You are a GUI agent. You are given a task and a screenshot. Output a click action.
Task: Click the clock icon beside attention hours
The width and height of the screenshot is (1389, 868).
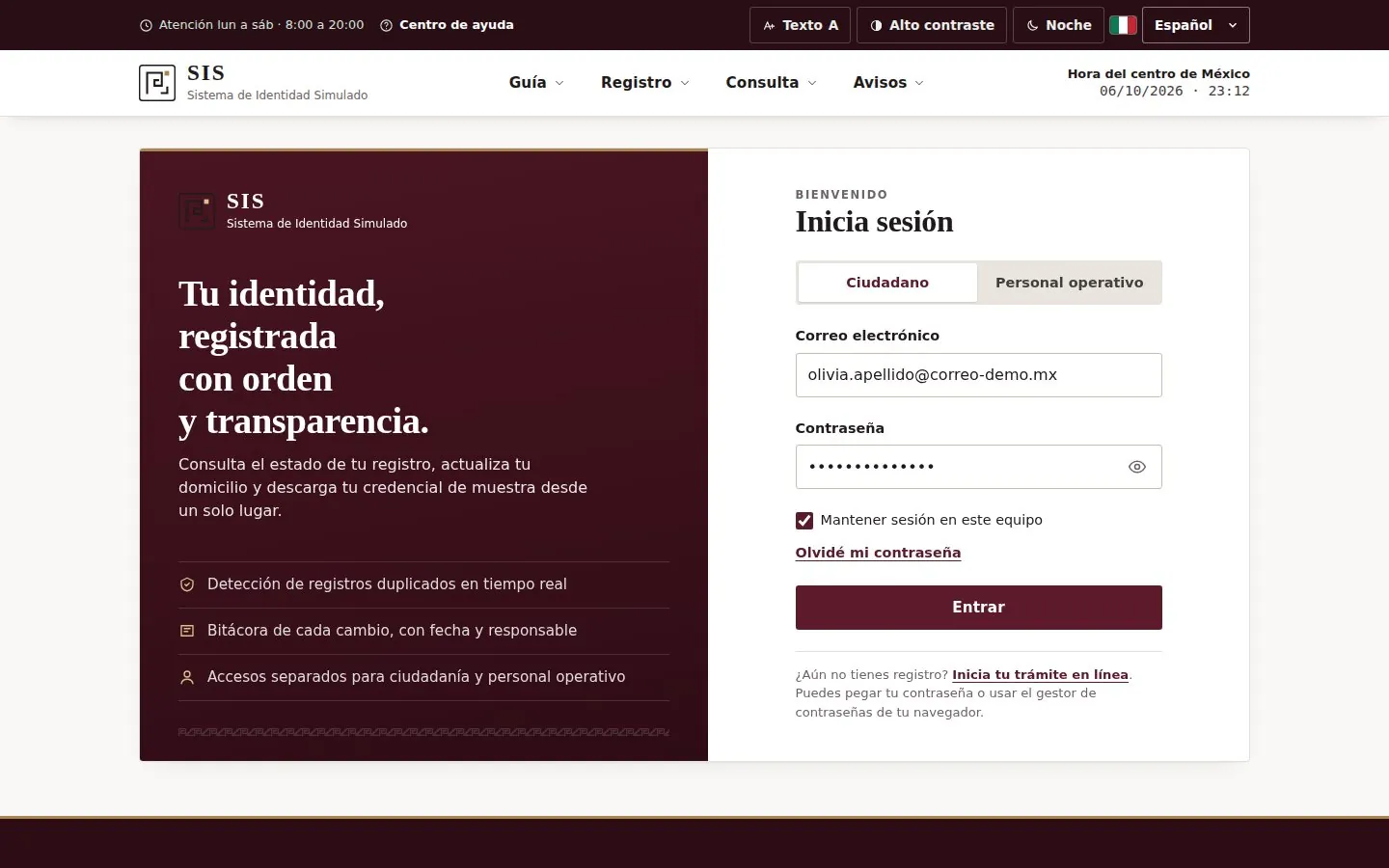[147, 26]
